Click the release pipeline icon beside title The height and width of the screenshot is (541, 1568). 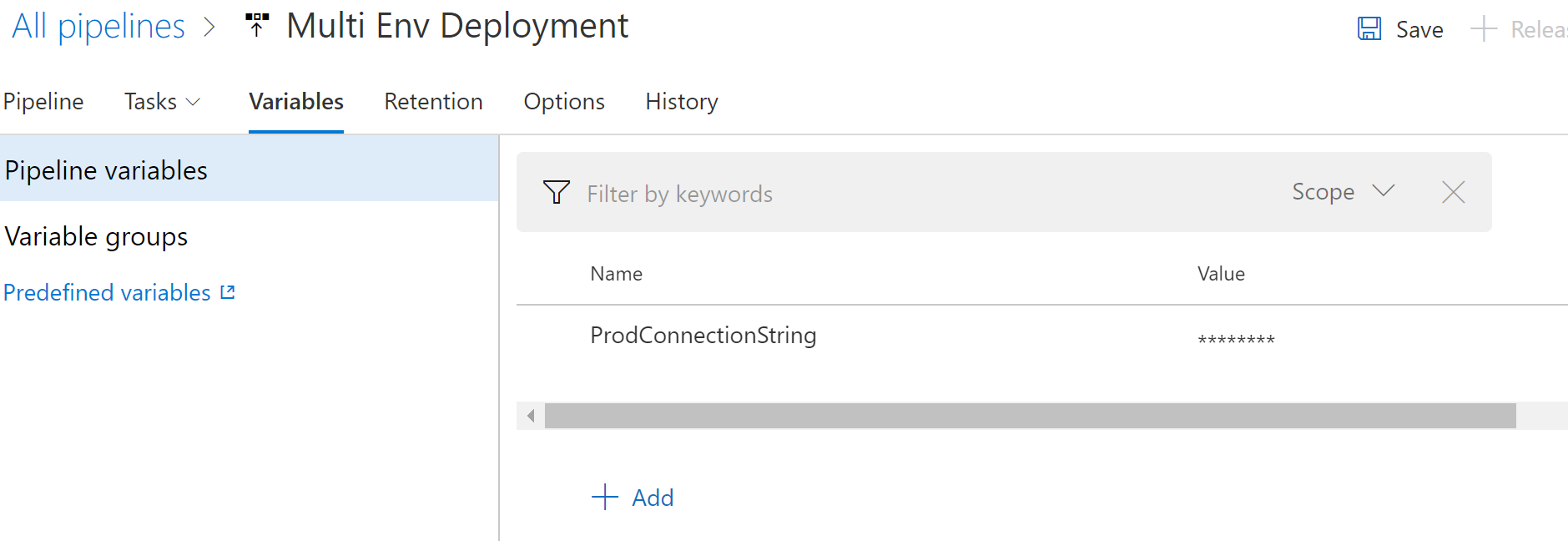click(257, 25)
